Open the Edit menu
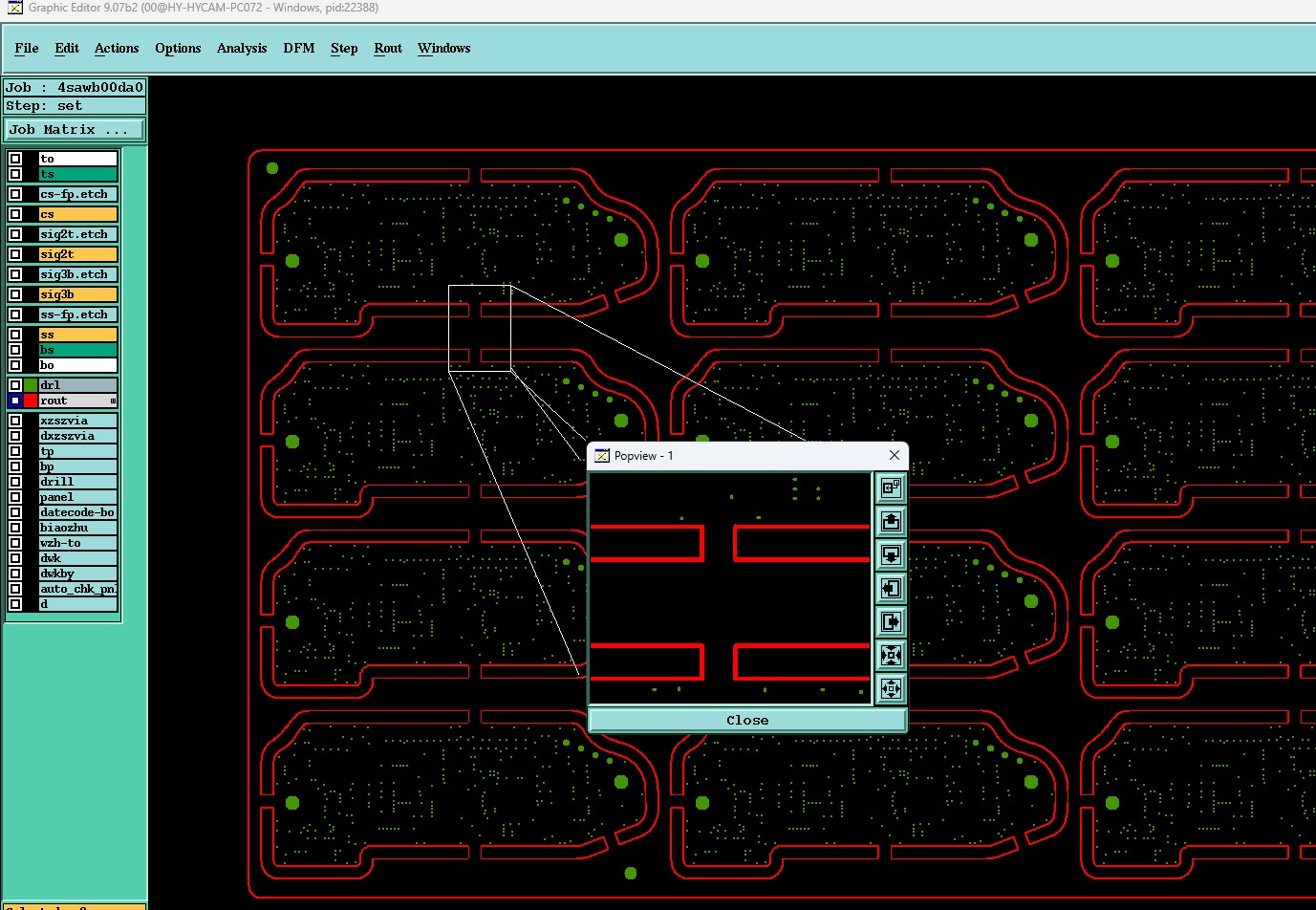 pos(67,48)
